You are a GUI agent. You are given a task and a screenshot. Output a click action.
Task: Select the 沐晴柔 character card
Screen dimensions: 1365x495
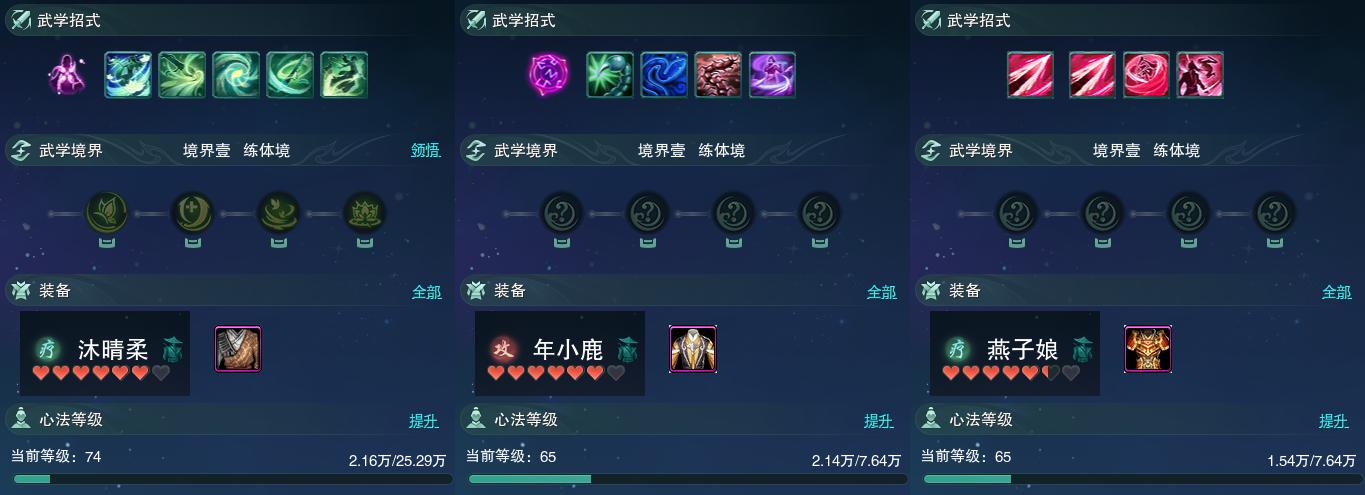click(105, 353)
